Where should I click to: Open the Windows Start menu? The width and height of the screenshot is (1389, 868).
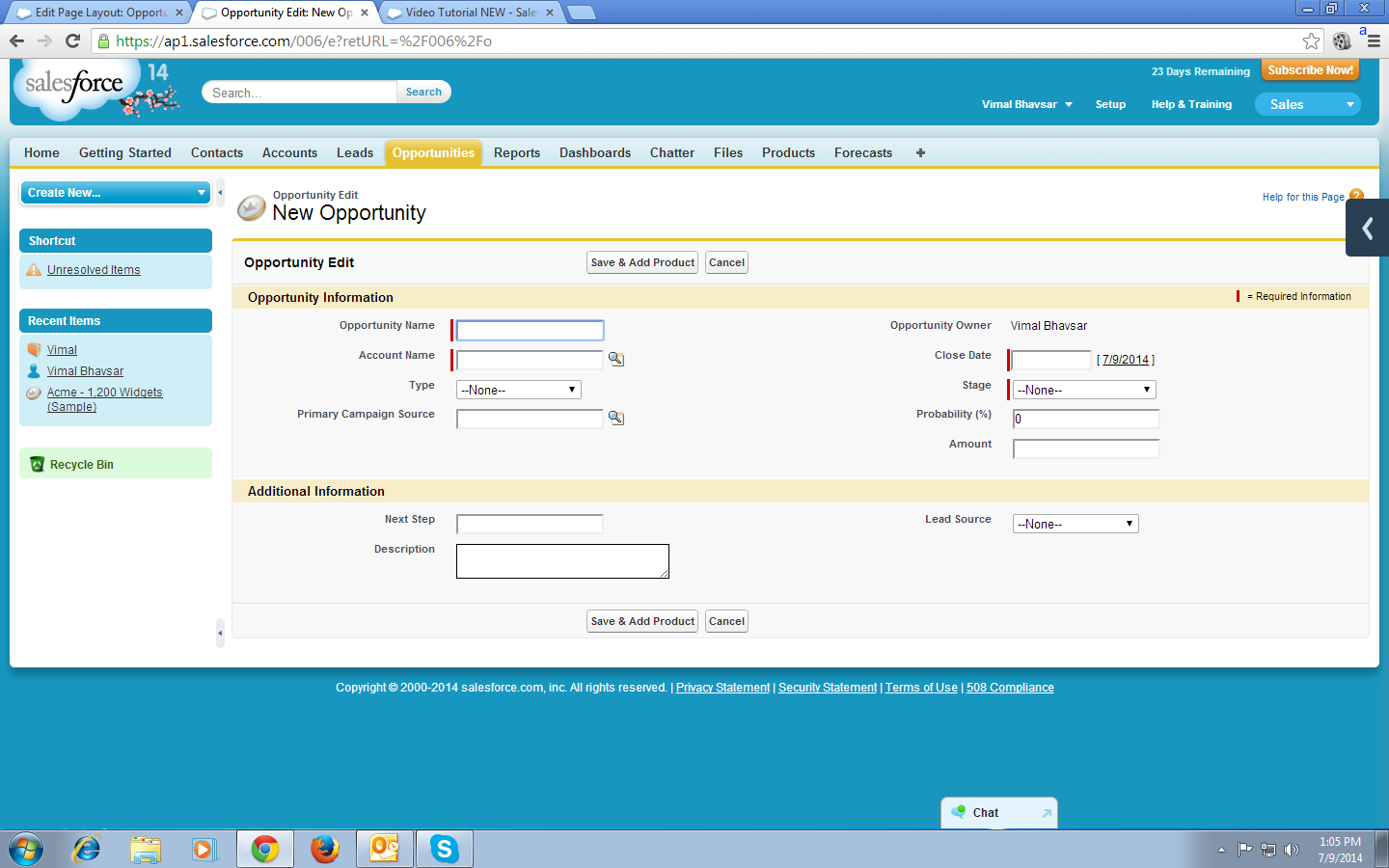pos(26,850)
